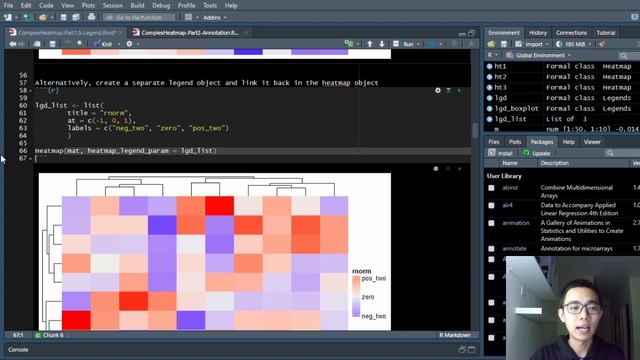Open the workspace panes layout icon
The height and width of the screenshot is (360, 640).
[188, 17]
